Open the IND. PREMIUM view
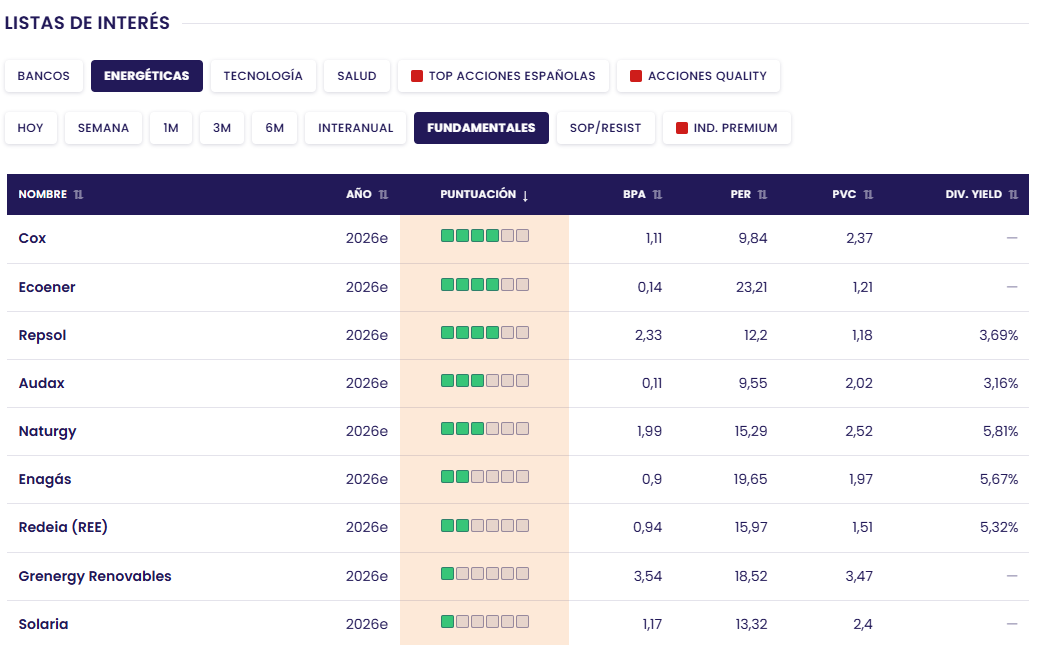The image size is (1050, 645). coord(727,128)
